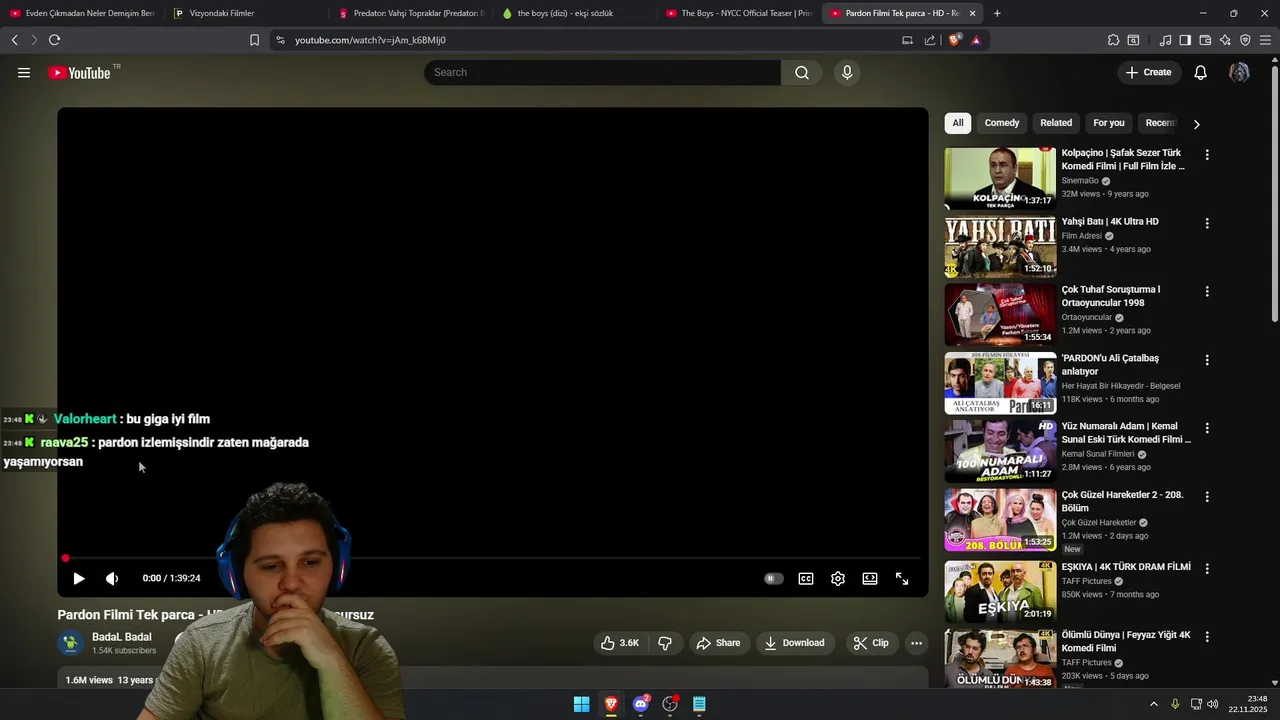
Task: Open options for 'PARDON'u Ali Çatalbaş anlatıyor
Action: tap(1207, 359)
